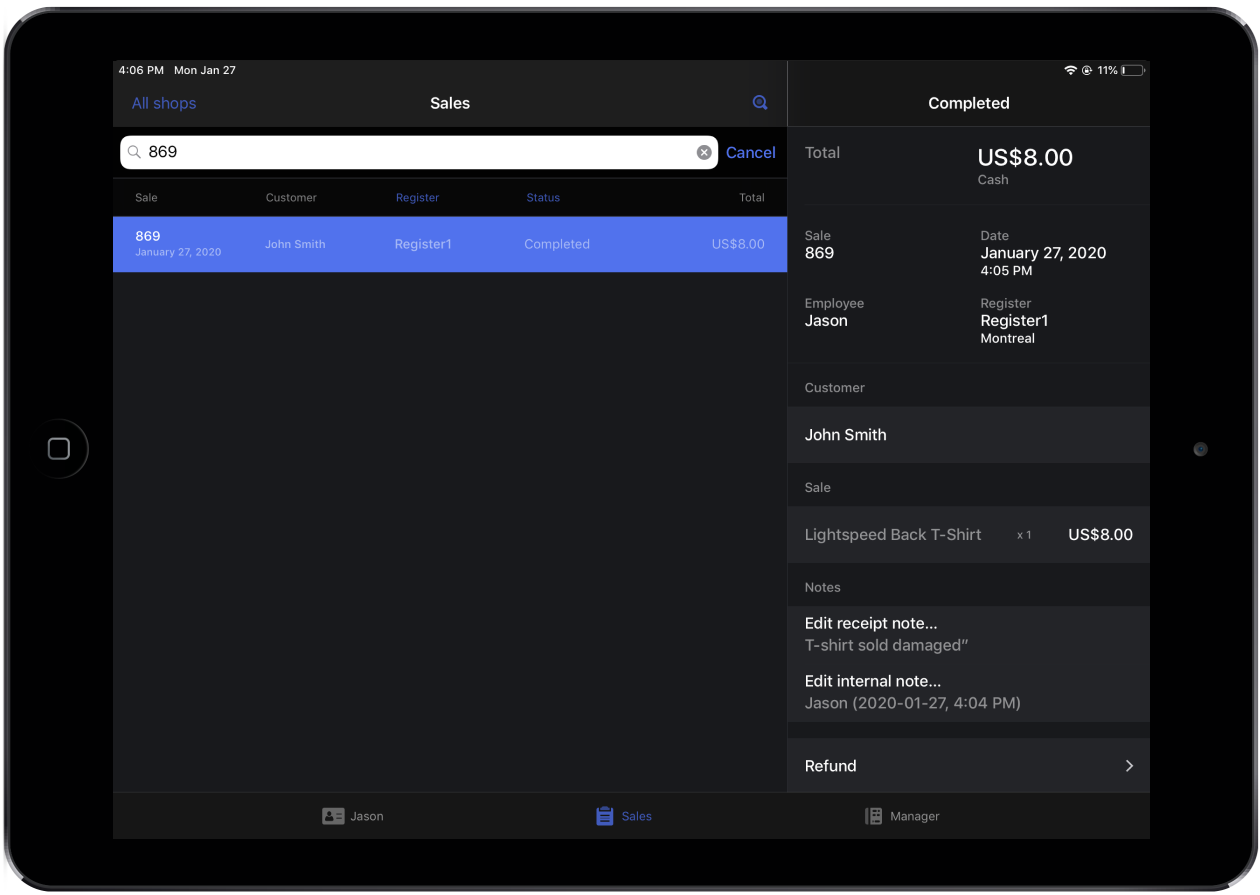Tap the battery indicator icon
The height and width of the screenshot is (895, 1260).
click(x=1133, y=71)
